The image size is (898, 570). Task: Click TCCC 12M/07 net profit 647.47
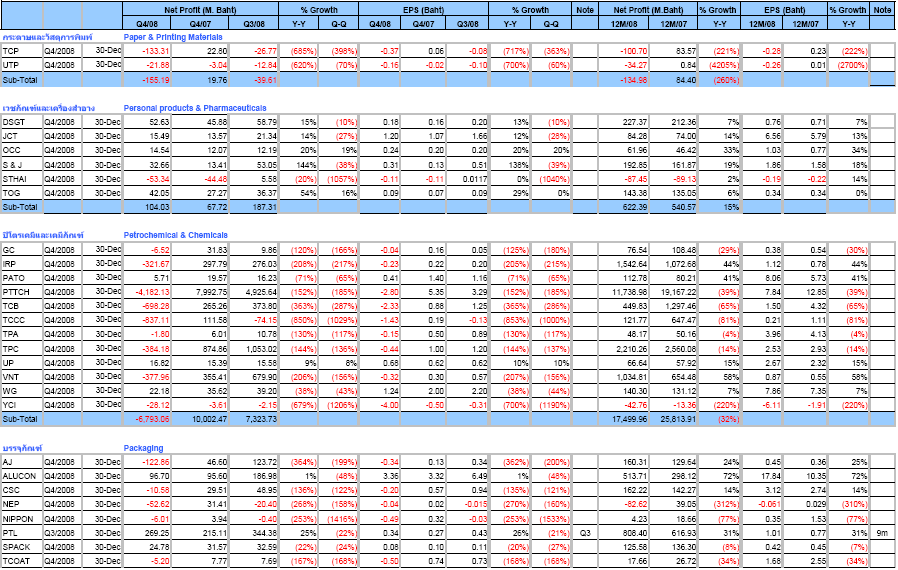[674, 320]
